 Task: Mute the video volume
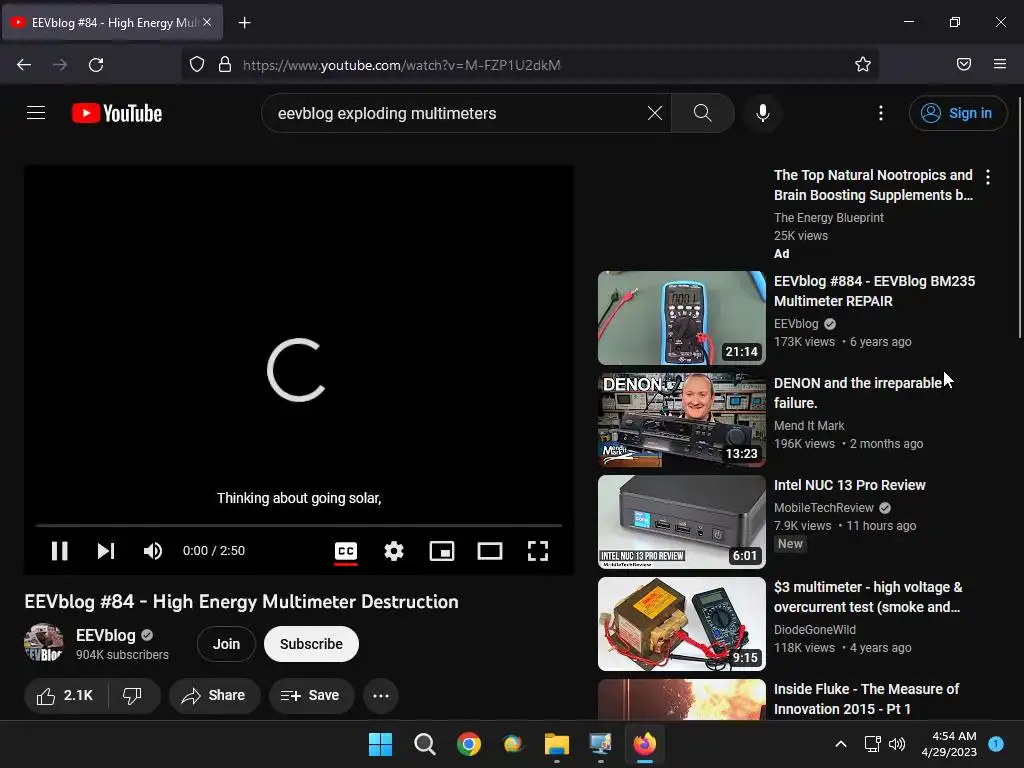pos(153,551)
